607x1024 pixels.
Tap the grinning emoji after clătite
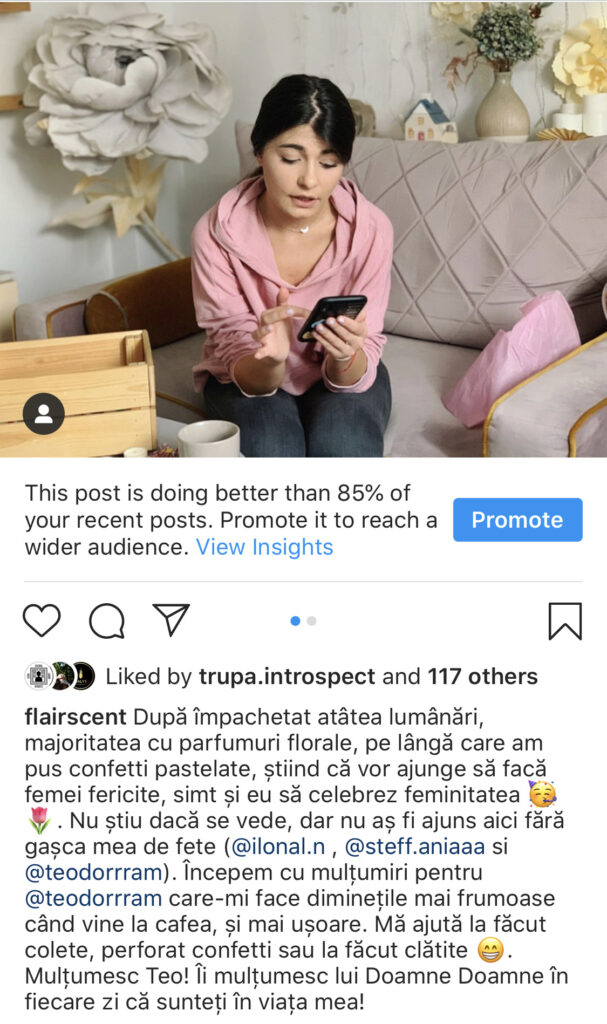tap(490, 950)
